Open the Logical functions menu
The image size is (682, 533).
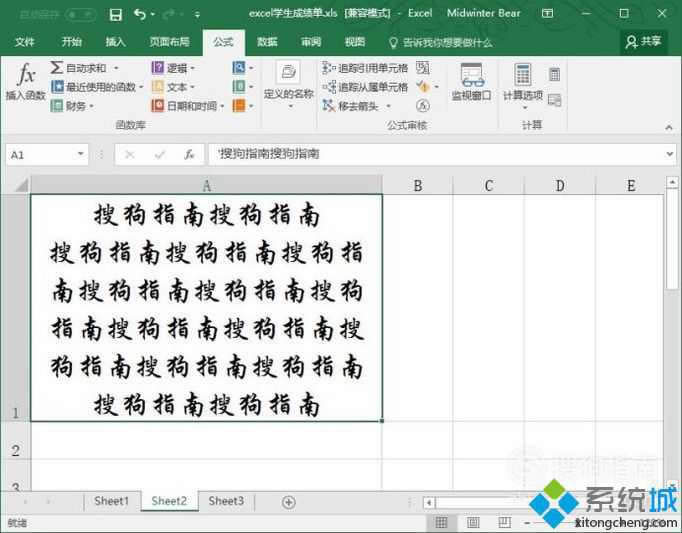tap(173, 68)
